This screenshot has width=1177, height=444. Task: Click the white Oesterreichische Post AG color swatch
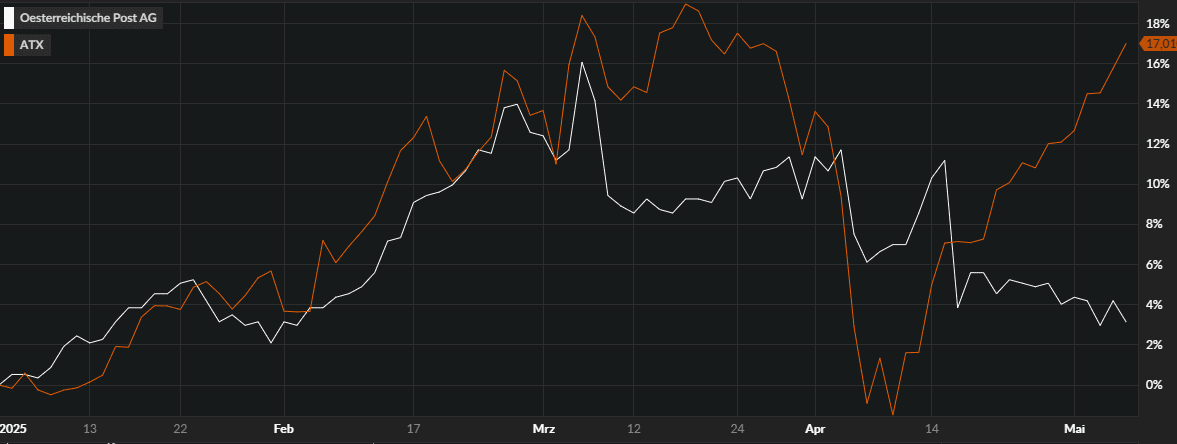pyautogui.click(x=9, y=17)
